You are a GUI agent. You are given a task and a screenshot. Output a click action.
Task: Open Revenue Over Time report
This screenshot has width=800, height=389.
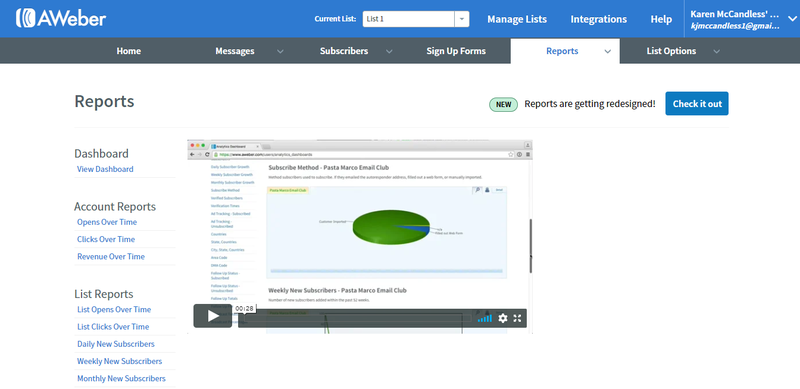pyautogui.click(x=111, y=256)
